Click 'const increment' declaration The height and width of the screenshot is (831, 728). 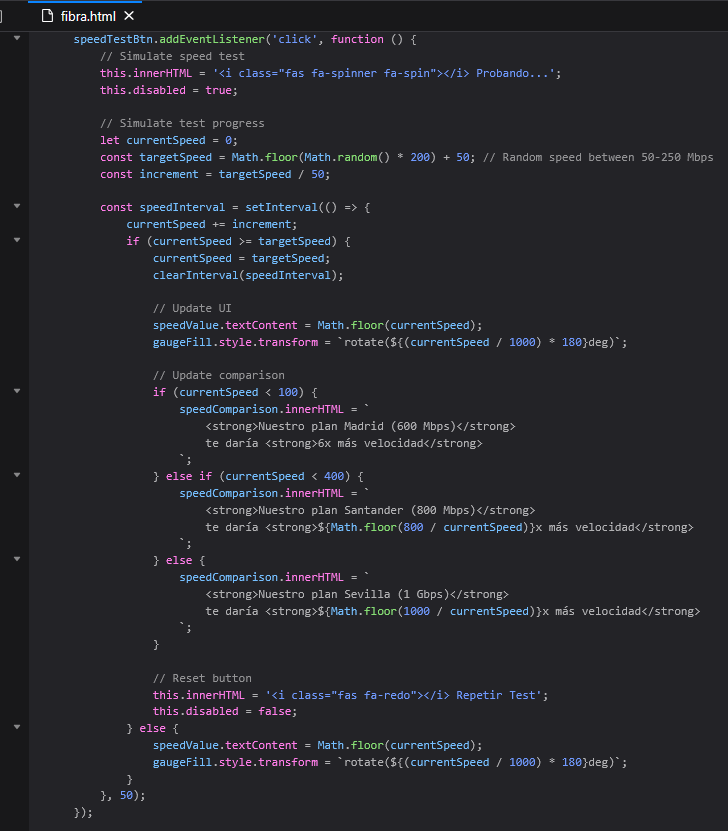click(x=149, y=174)
